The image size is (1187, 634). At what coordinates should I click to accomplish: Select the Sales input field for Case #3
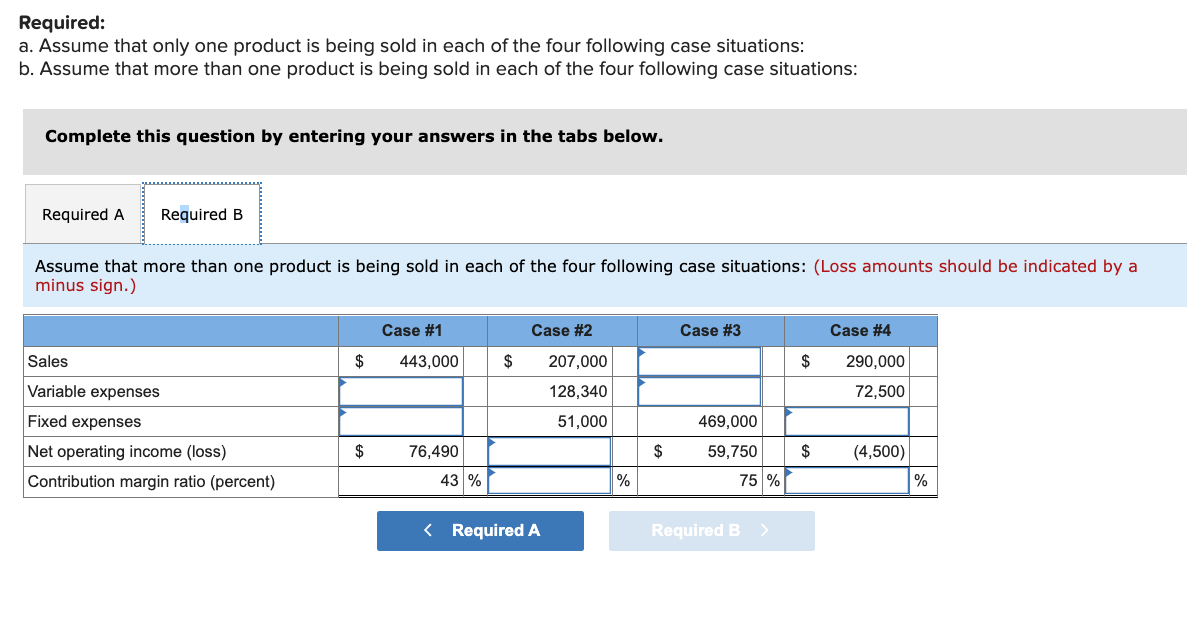pos(698,361)
